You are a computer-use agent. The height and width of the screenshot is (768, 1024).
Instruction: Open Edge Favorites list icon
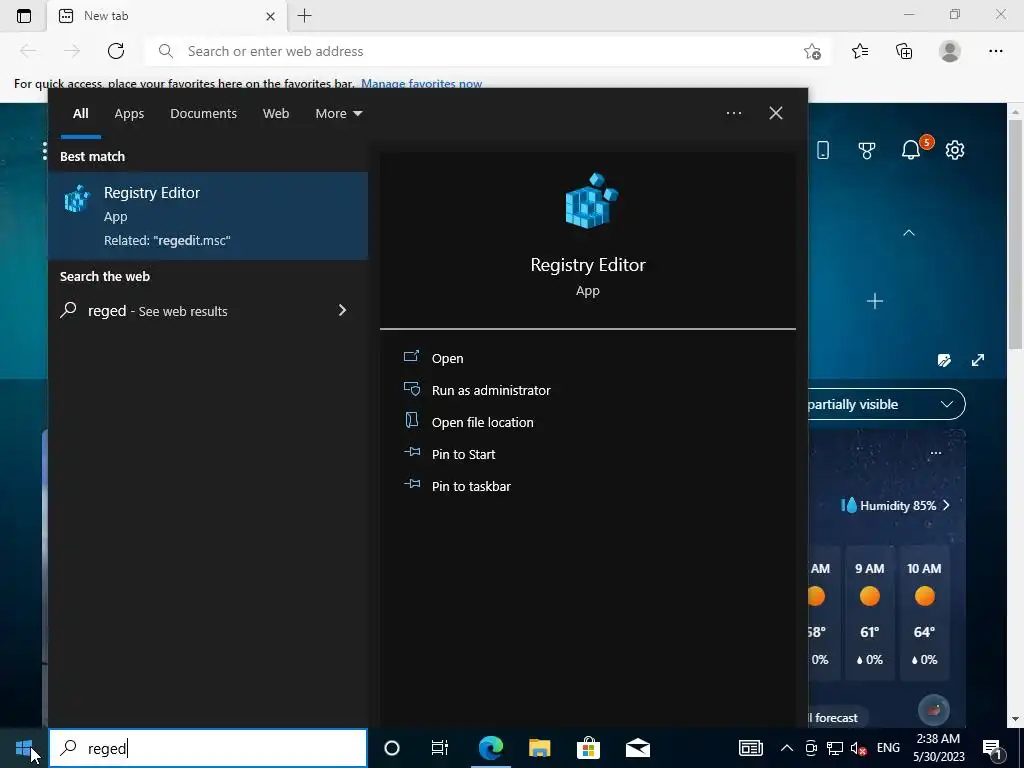[x=860, y=51]
